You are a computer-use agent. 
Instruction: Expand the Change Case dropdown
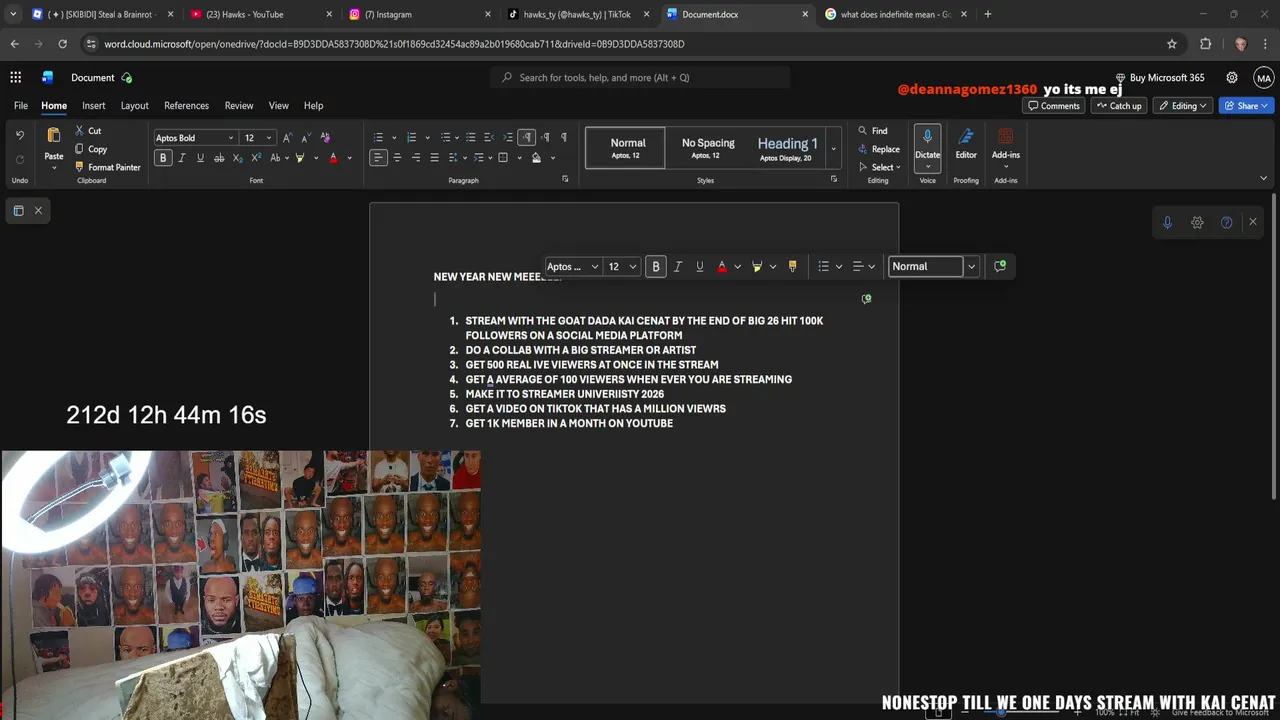pos(287,158)
